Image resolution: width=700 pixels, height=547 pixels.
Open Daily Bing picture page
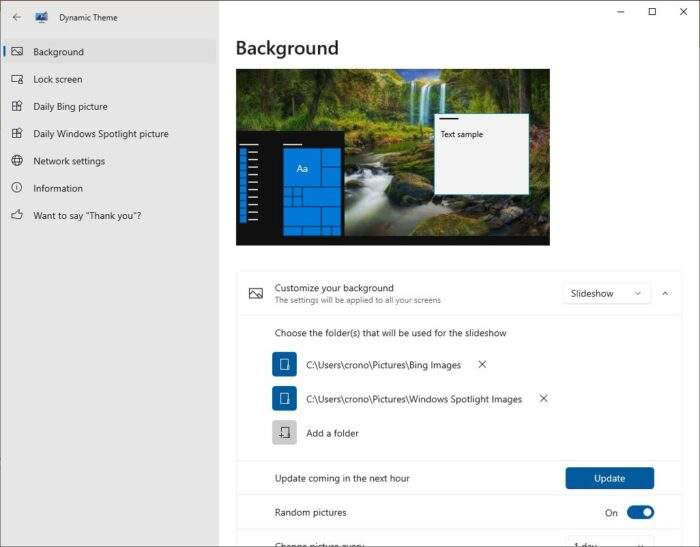point(109,106)
